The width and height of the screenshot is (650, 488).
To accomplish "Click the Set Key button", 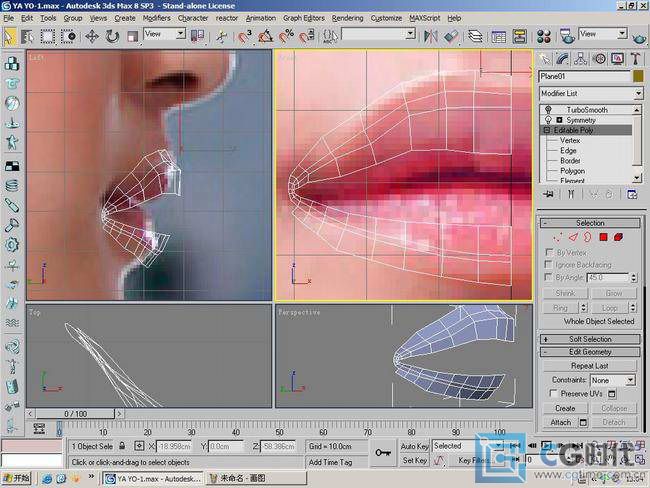I will 414,460.
